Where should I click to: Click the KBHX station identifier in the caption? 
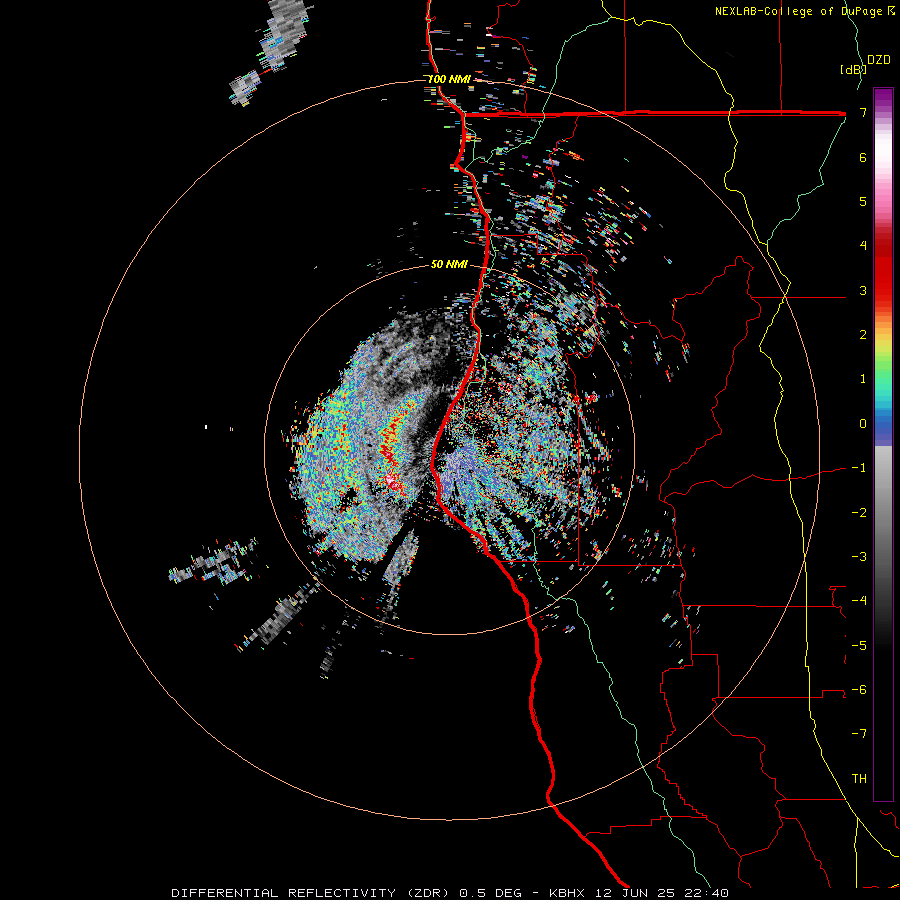[x=567, y=893]
